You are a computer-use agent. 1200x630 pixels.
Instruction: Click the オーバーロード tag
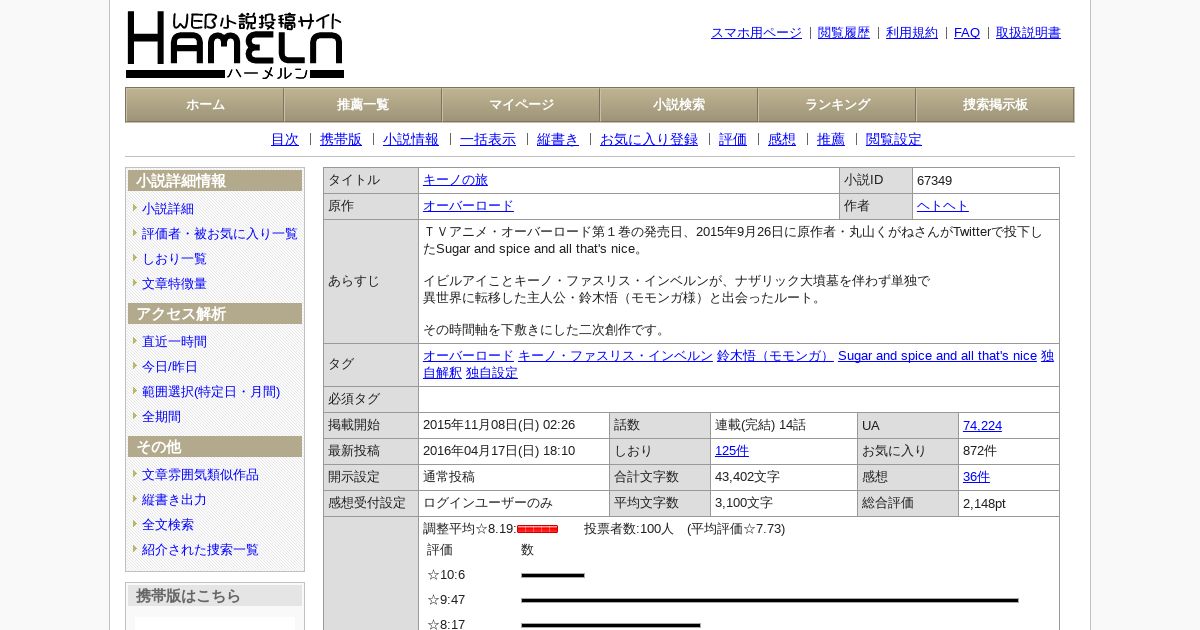(468, 356)
